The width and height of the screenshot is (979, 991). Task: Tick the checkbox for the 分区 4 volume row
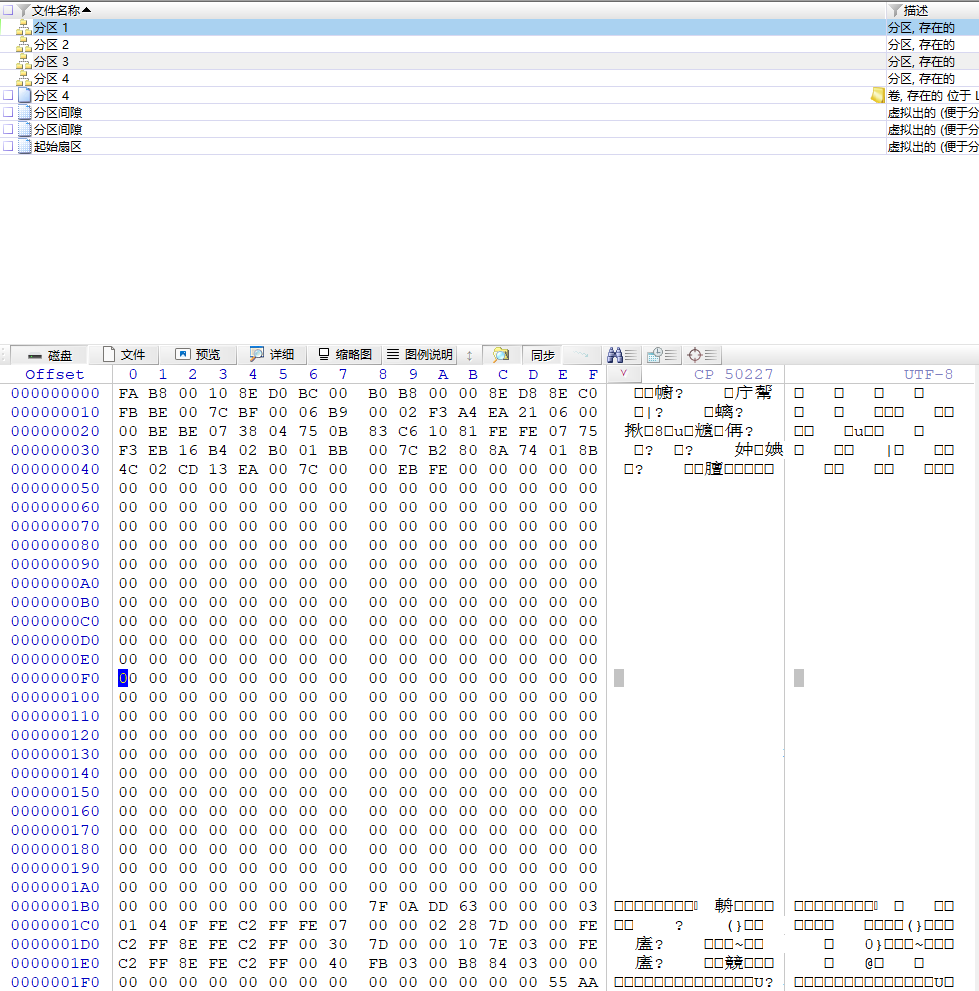tap(8, 95)
